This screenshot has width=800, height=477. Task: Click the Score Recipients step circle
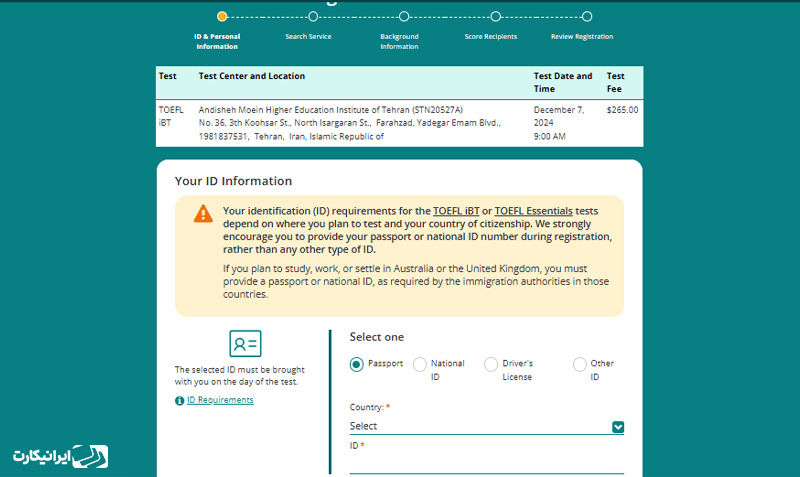point(495,16)
